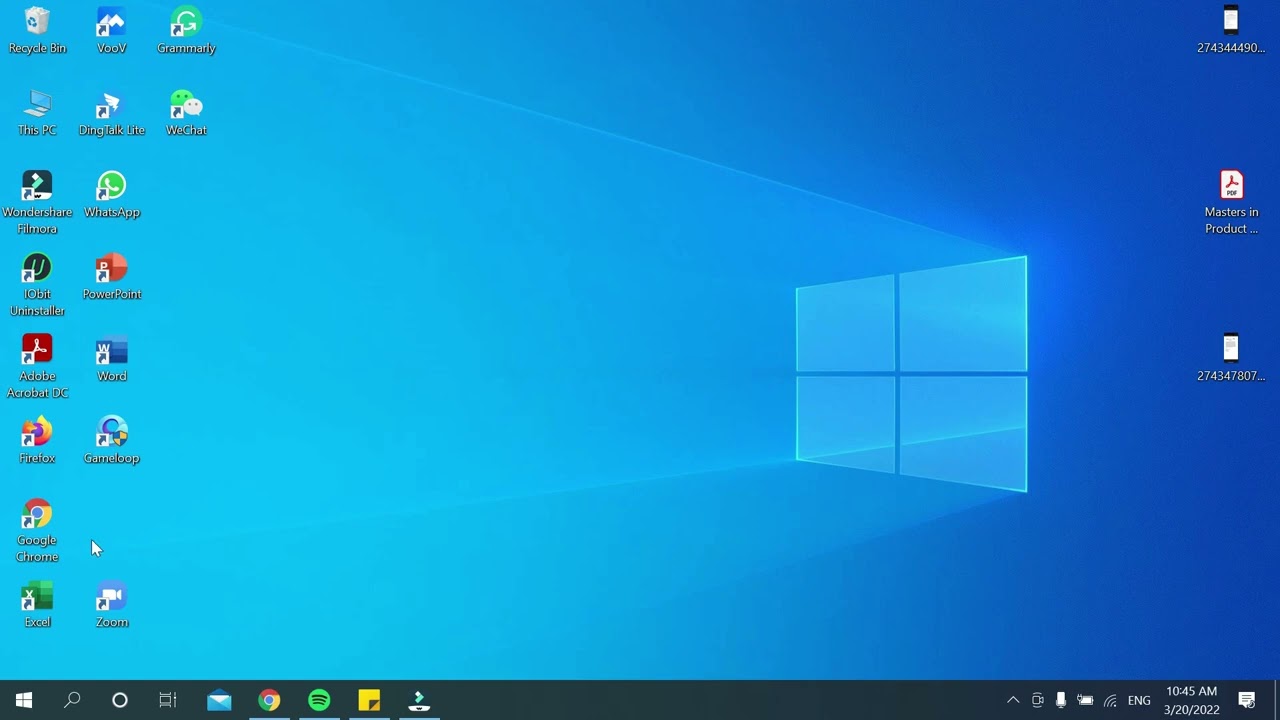Screen dimensions: 1280x720
Task: Click the Meet Now tray icon
Action: (x=1037, y=700)
